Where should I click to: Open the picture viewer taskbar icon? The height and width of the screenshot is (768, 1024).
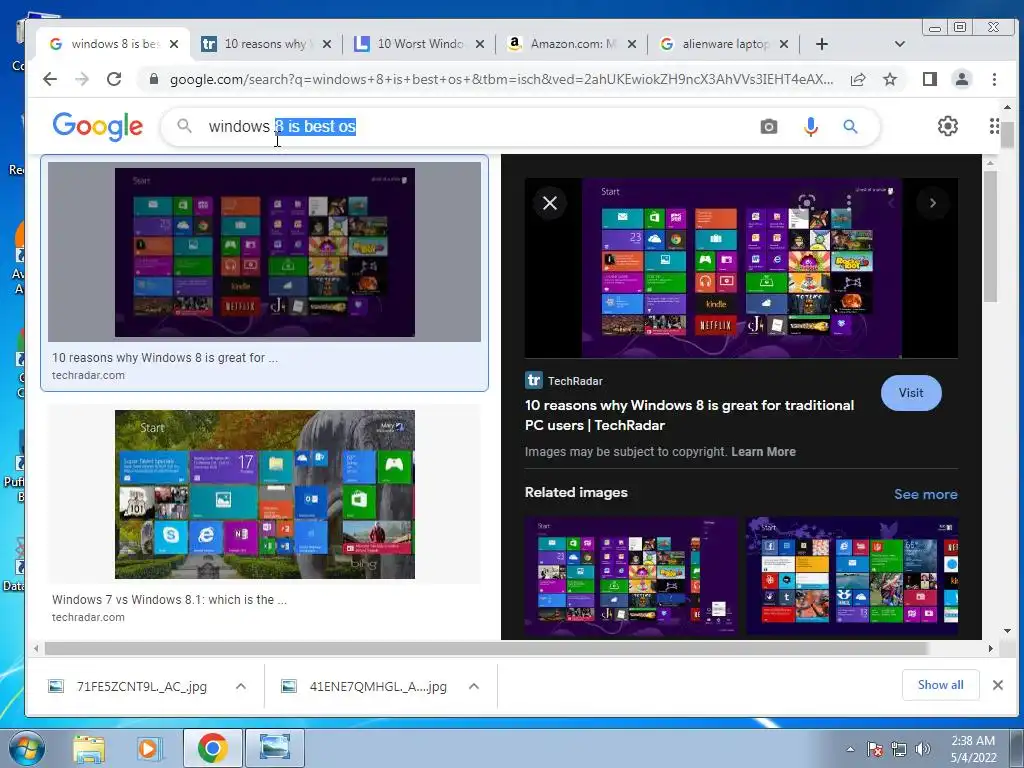click(274, 748)
